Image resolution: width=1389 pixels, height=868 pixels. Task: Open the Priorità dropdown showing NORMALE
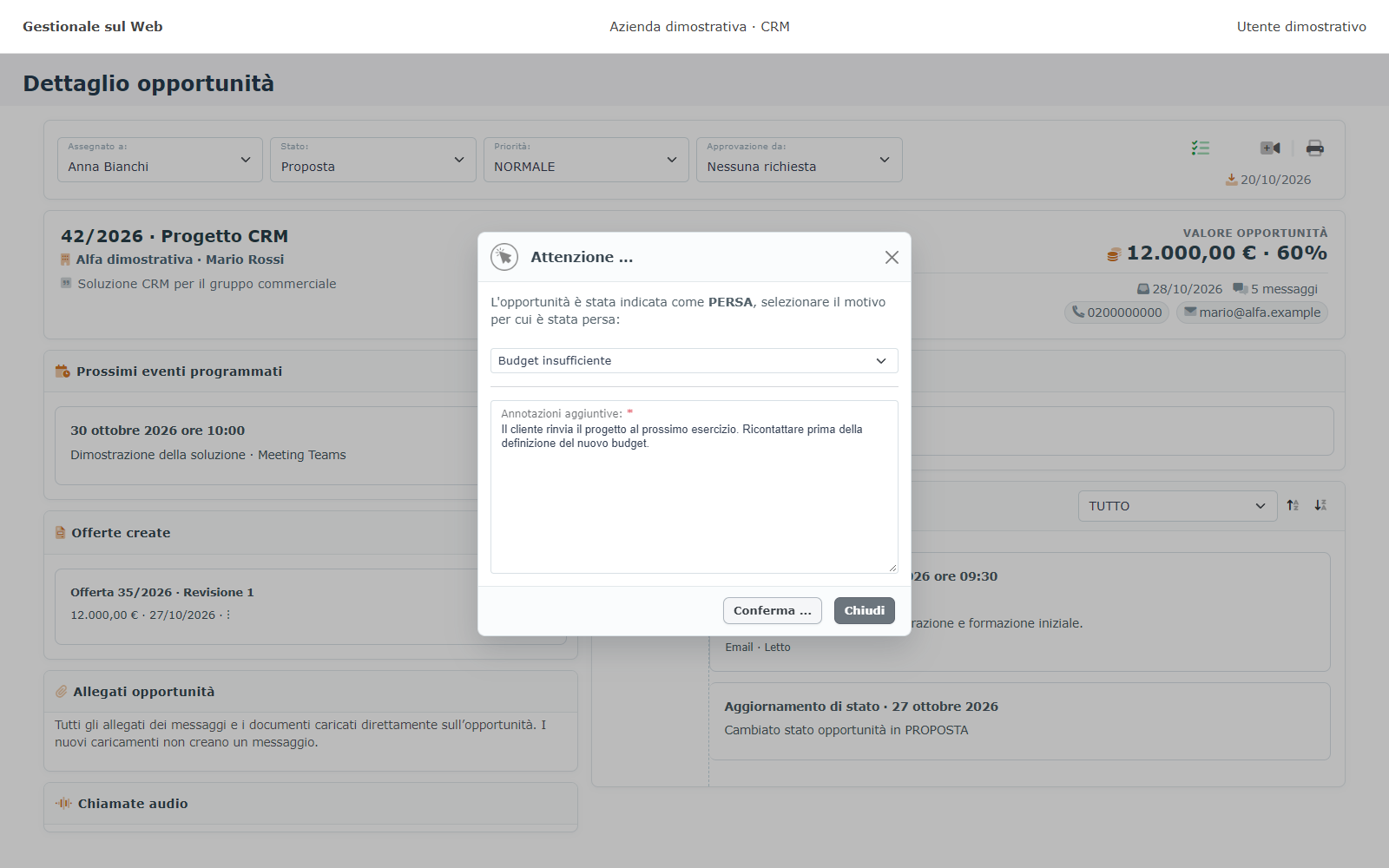[x=586, y=160]
